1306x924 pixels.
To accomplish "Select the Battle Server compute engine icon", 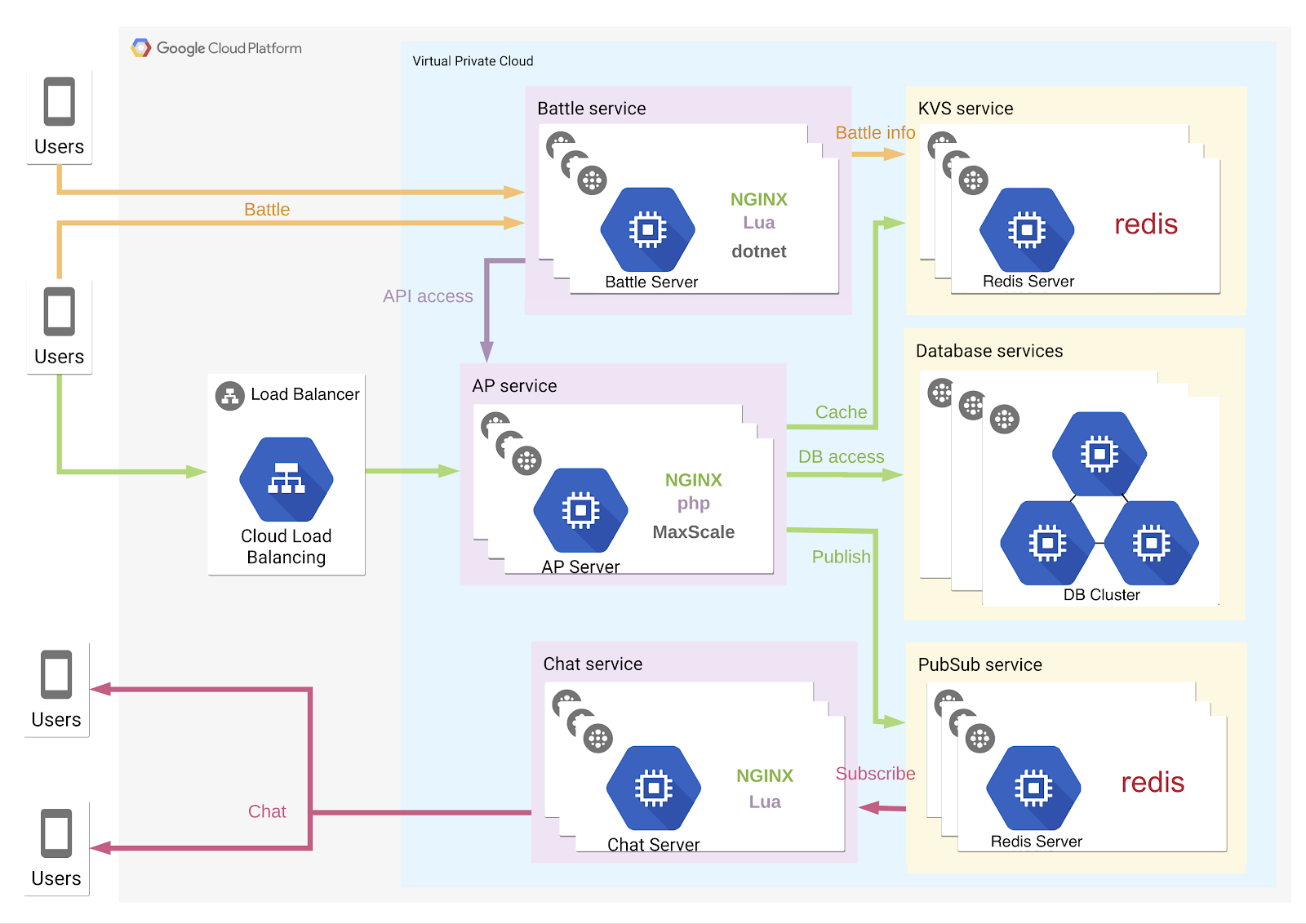I will [x=647, y=229].
